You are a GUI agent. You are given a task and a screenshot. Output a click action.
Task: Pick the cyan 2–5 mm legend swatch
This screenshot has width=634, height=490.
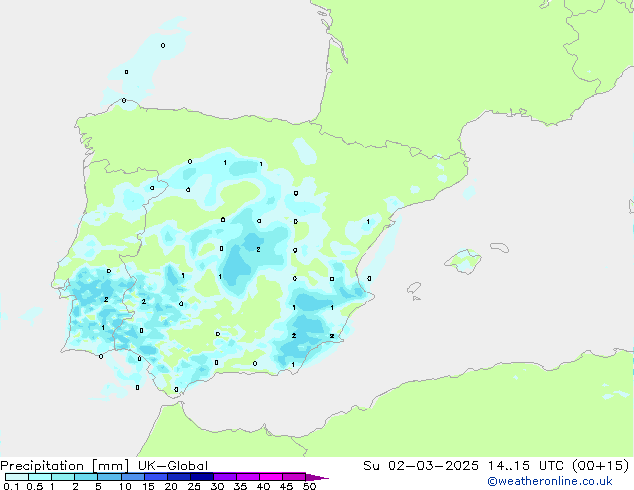tap(86, 477)
